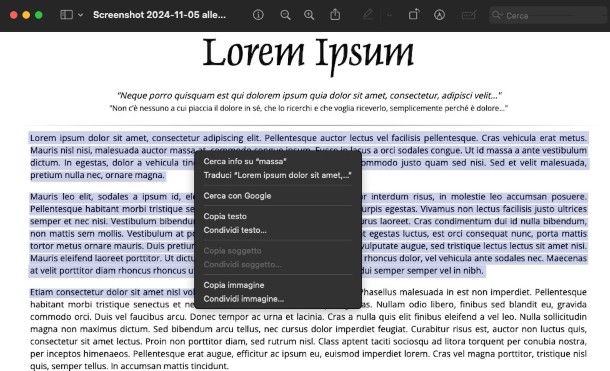Show the file info inspector
The height and width of the screenshot is (371, 610).
tap(258, 15)
